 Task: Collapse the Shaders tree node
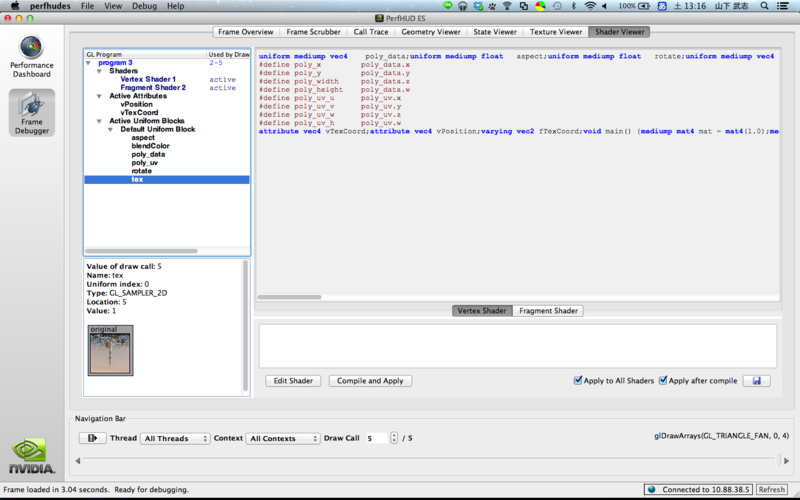click(99, 71)
